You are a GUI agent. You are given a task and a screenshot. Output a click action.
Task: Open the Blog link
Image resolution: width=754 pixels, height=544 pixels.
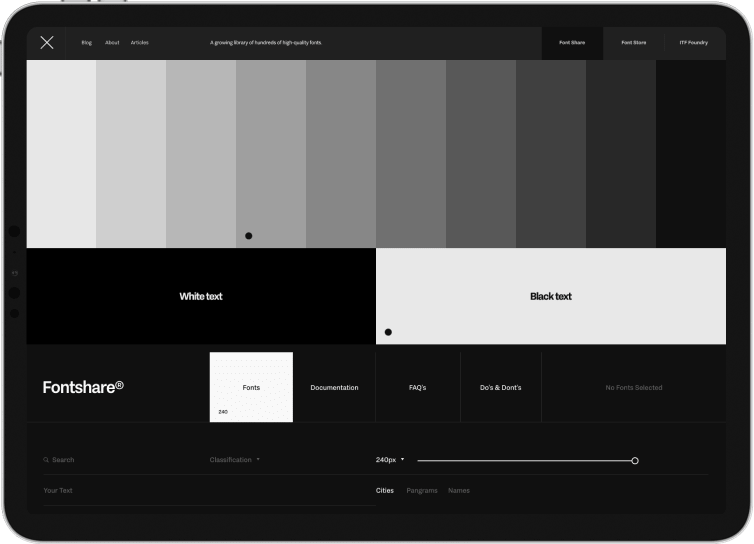pyautogui.click(x=86, y=43)
